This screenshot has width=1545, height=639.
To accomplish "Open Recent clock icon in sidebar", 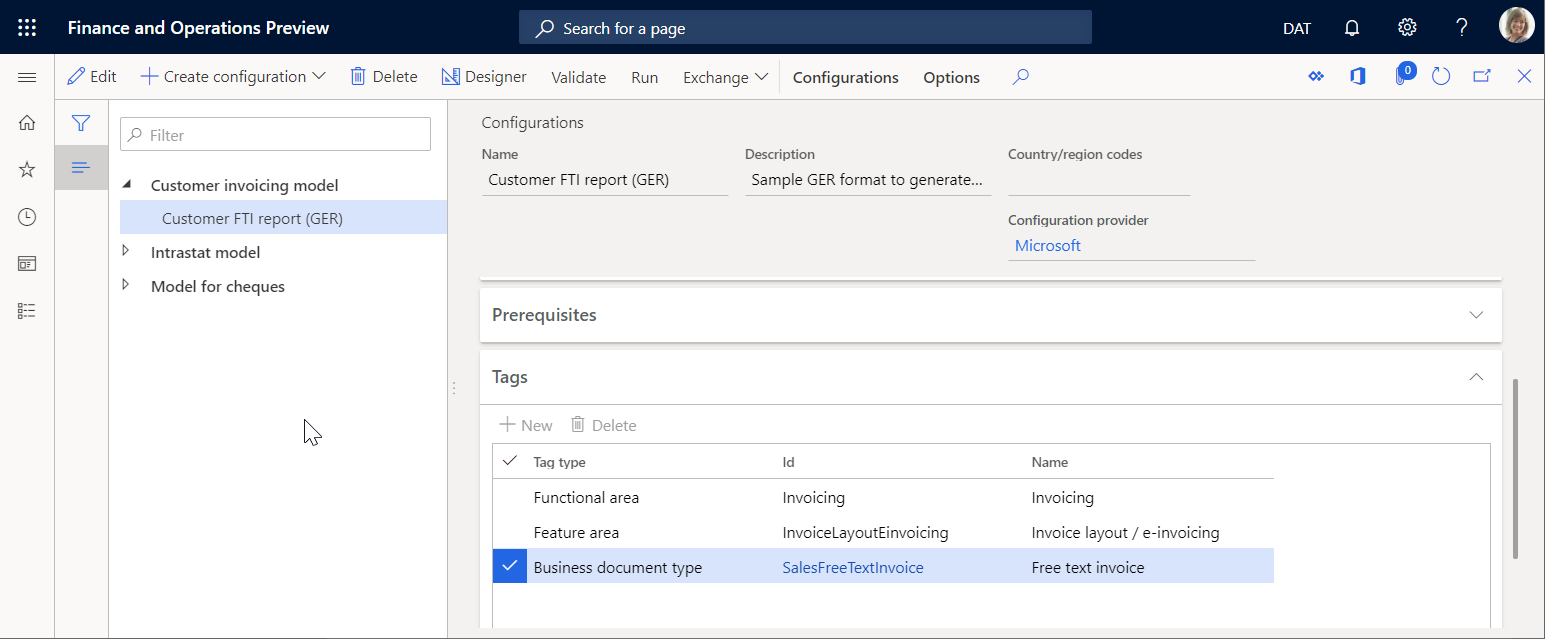I will [x=27, y=217].
